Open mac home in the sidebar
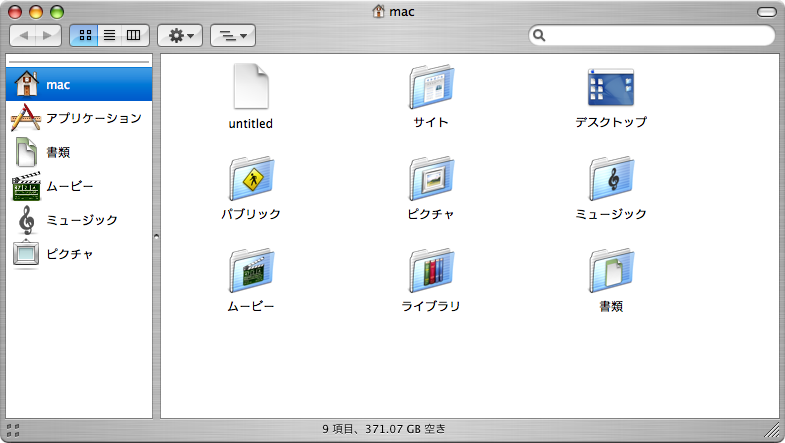Image resolution: width=785 pixels, height=443 pixels. pyautogui.click(x=79, y=84)
